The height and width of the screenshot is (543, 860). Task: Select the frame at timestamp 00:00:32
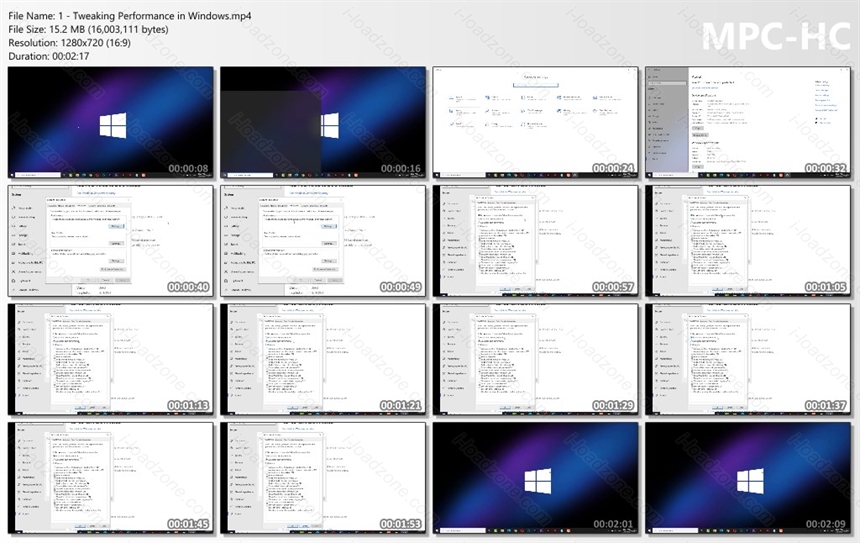click(x=748, y=123)
